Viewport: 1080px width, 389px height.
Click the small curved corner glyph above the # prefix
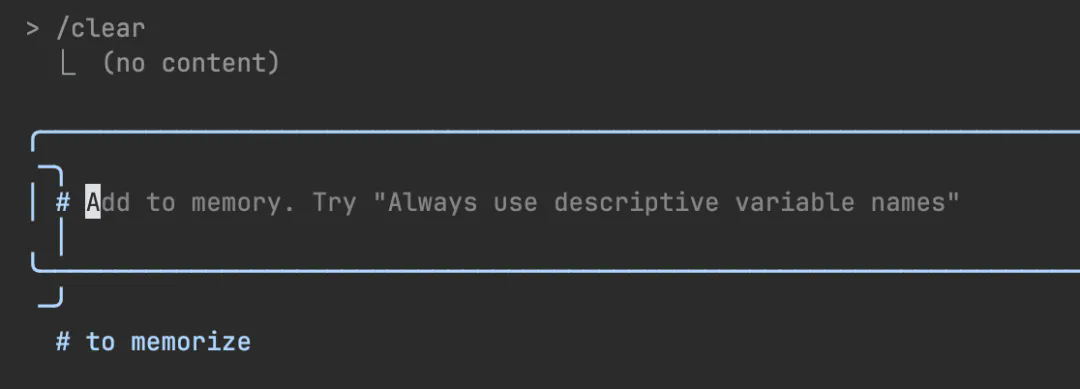(50, 173)
